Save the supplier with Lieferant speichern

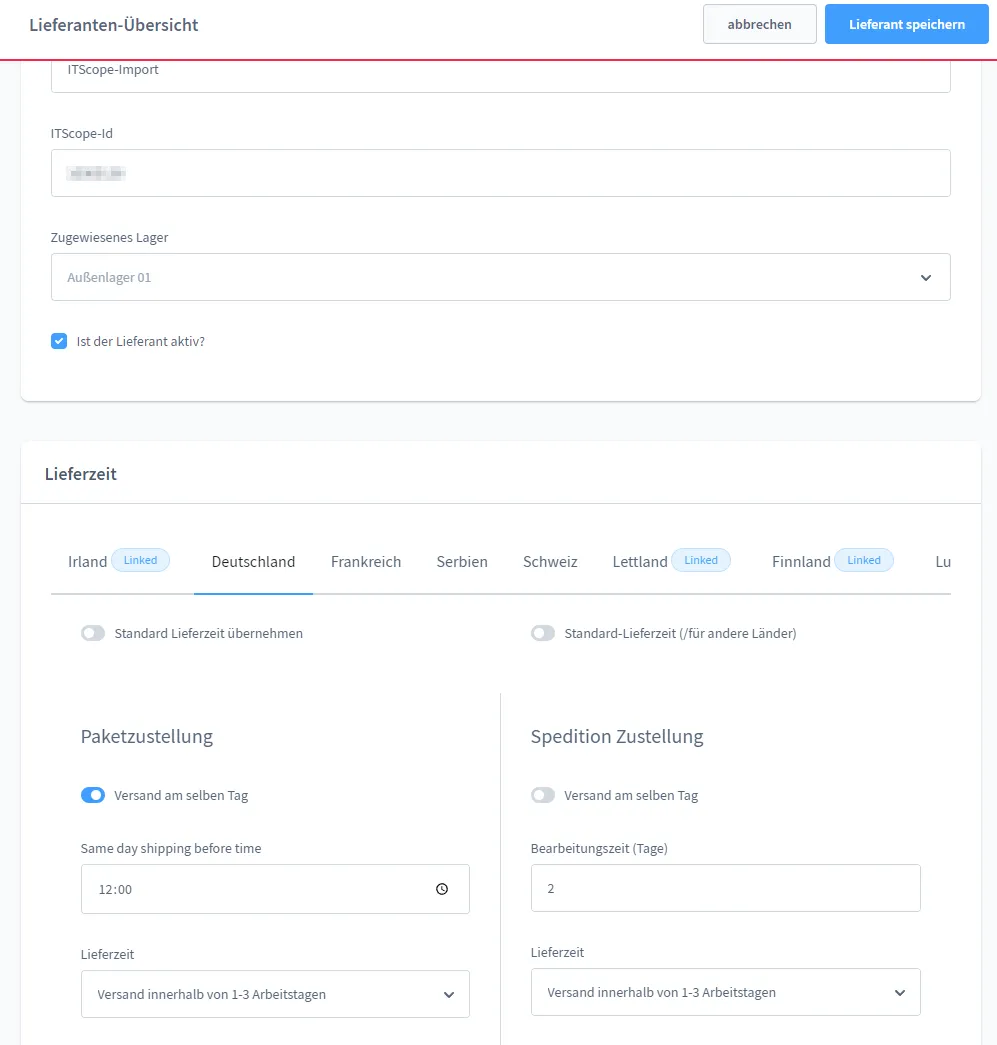pyautogui.click(x=906, y=25)
